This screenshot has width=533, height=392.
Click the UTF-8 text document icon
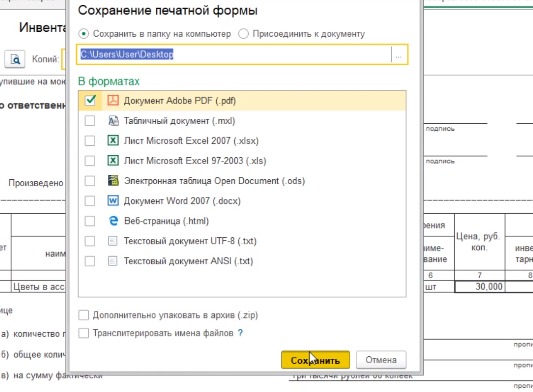tap(113, 241)
